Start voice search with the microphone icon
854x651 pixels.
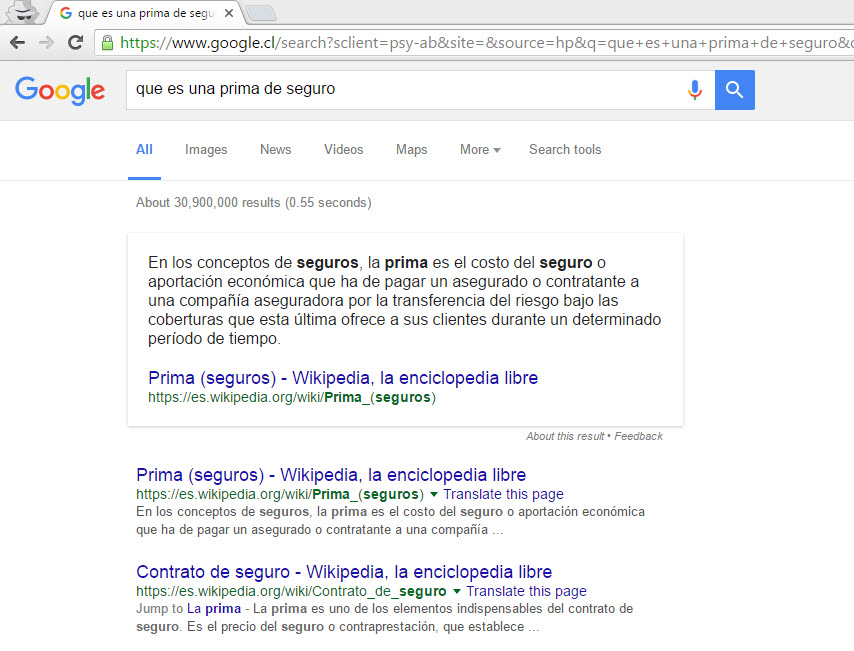(694, 90)
